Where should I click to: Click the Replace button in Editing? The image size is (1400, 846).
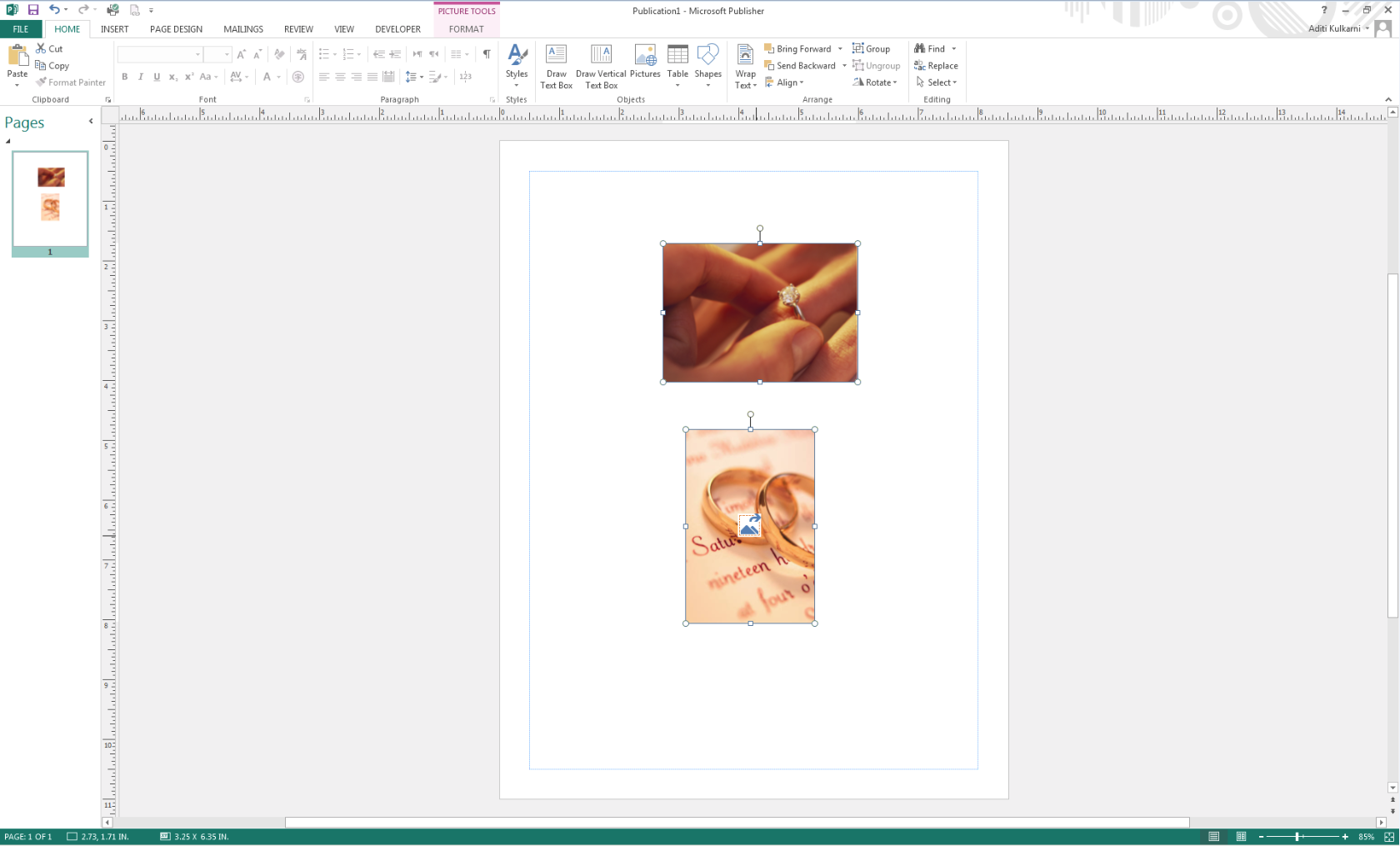936,65
